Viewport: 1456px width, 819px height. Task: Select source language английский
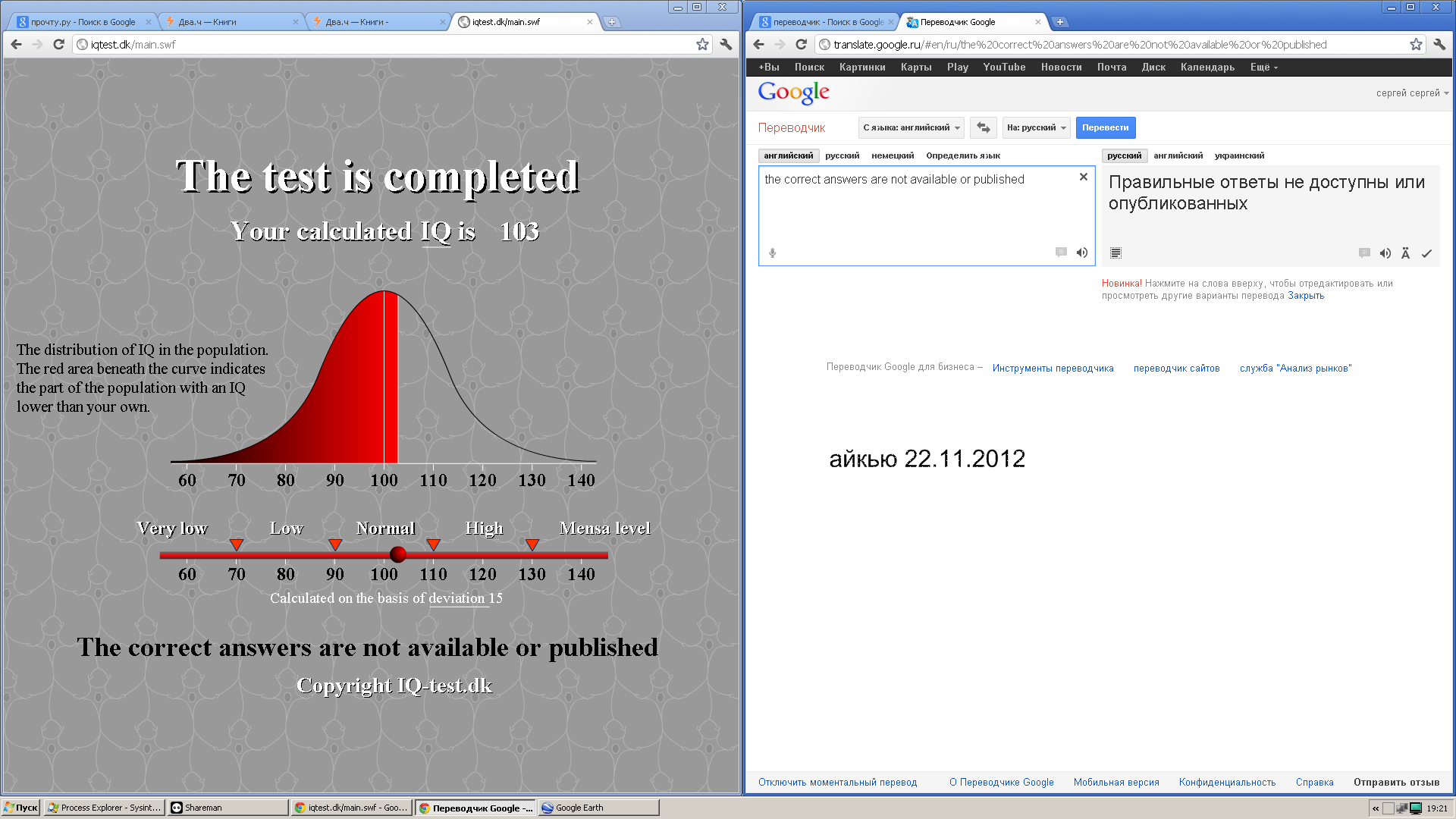[789, 155]
